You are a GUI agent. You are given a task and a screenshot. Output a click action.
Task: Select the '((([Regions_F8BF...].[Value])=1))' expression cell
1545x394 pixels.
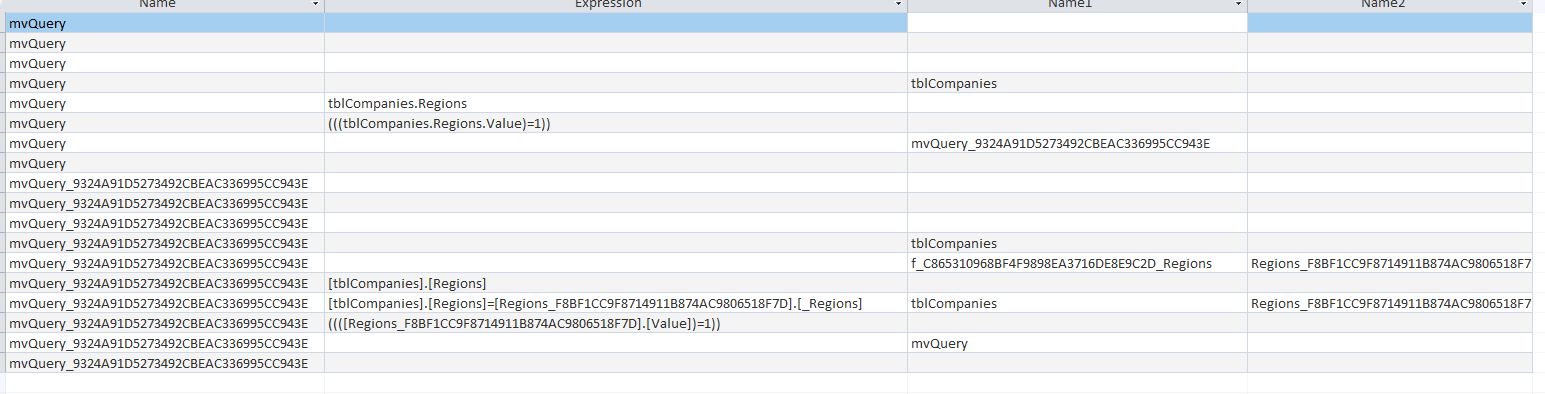click(616, 323)
